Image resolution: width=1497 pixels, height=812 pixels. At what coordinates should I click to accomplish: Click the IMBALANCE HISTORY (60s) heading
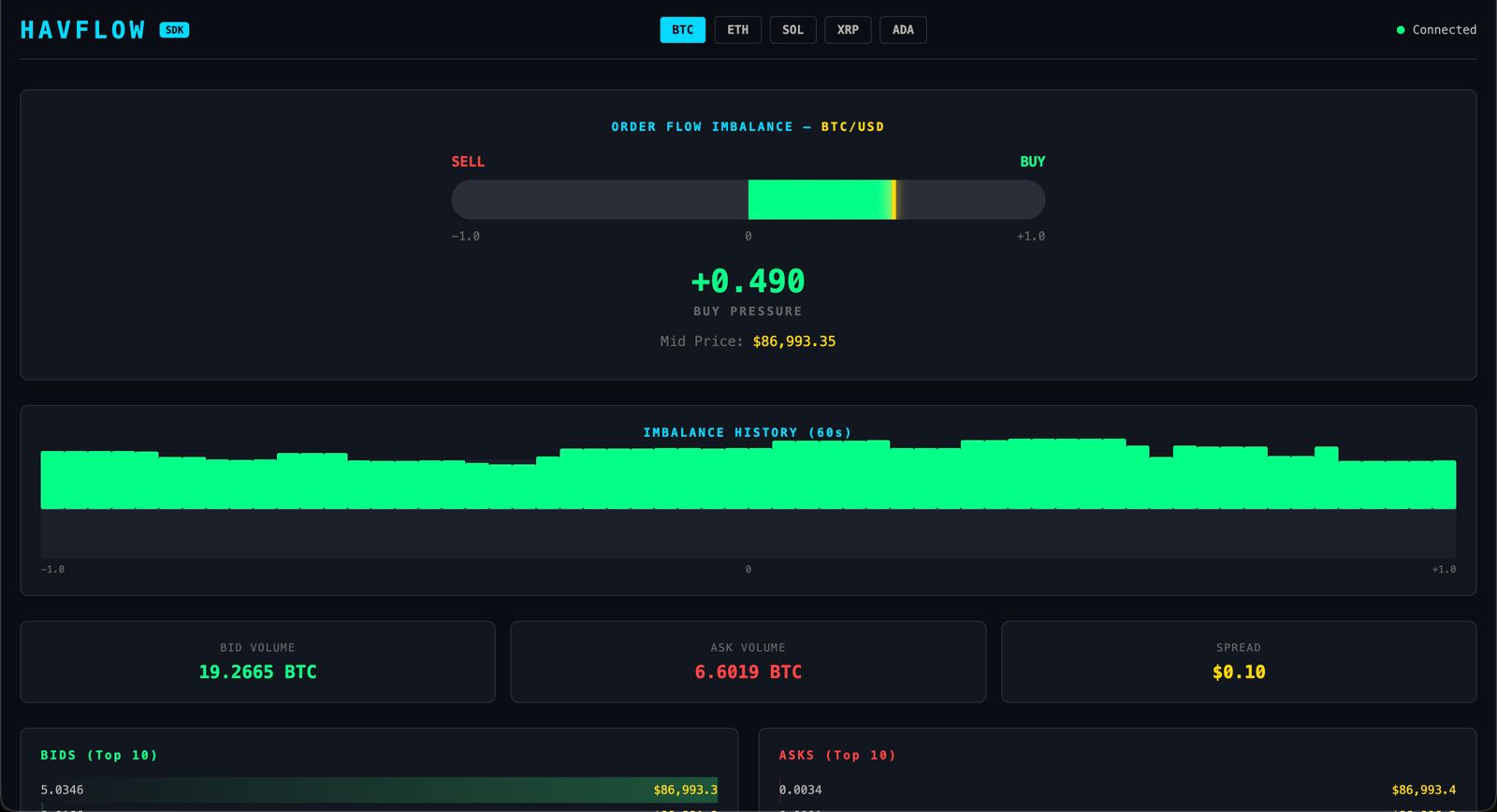pyautogui.click(x=748, y=432)
